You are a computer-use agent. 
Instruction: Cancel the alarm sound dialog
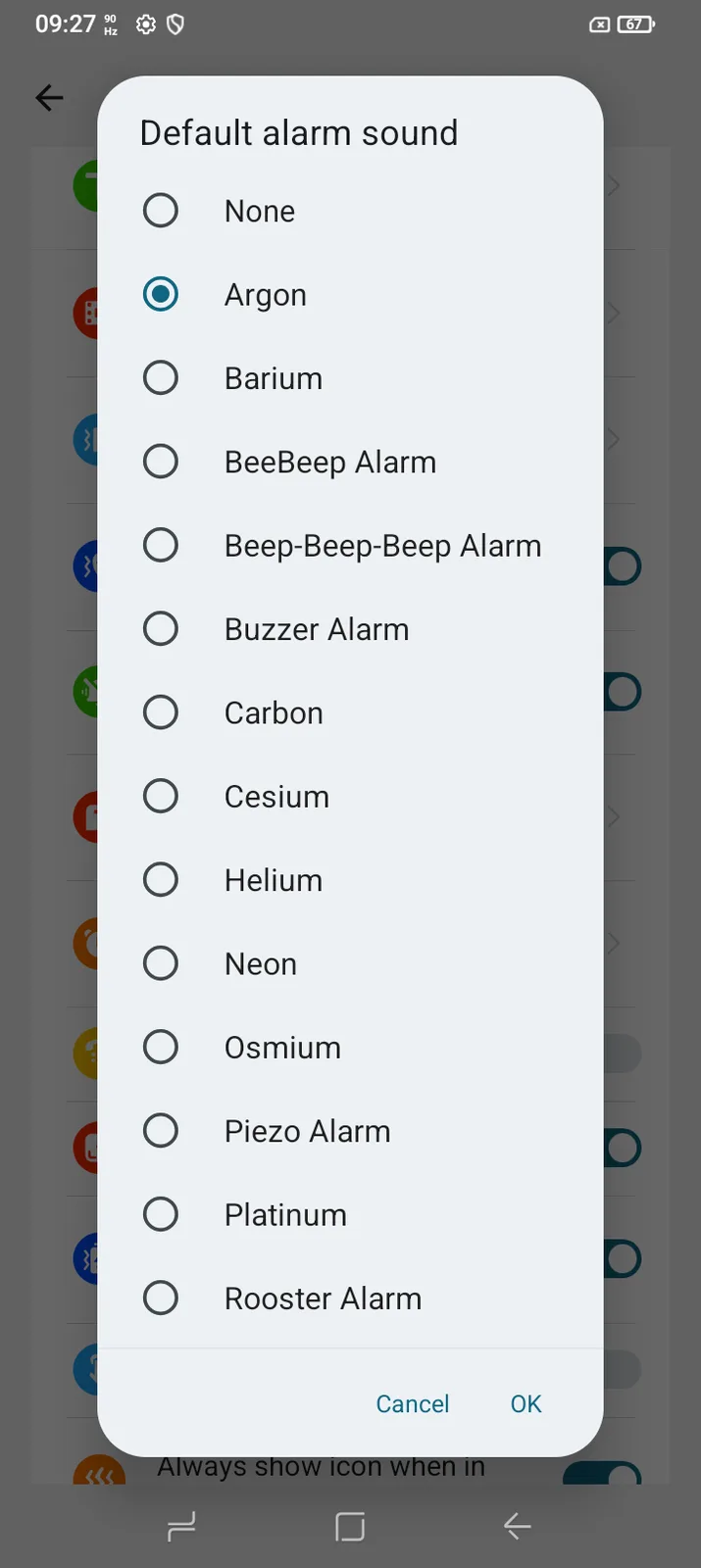point(412,1403)
